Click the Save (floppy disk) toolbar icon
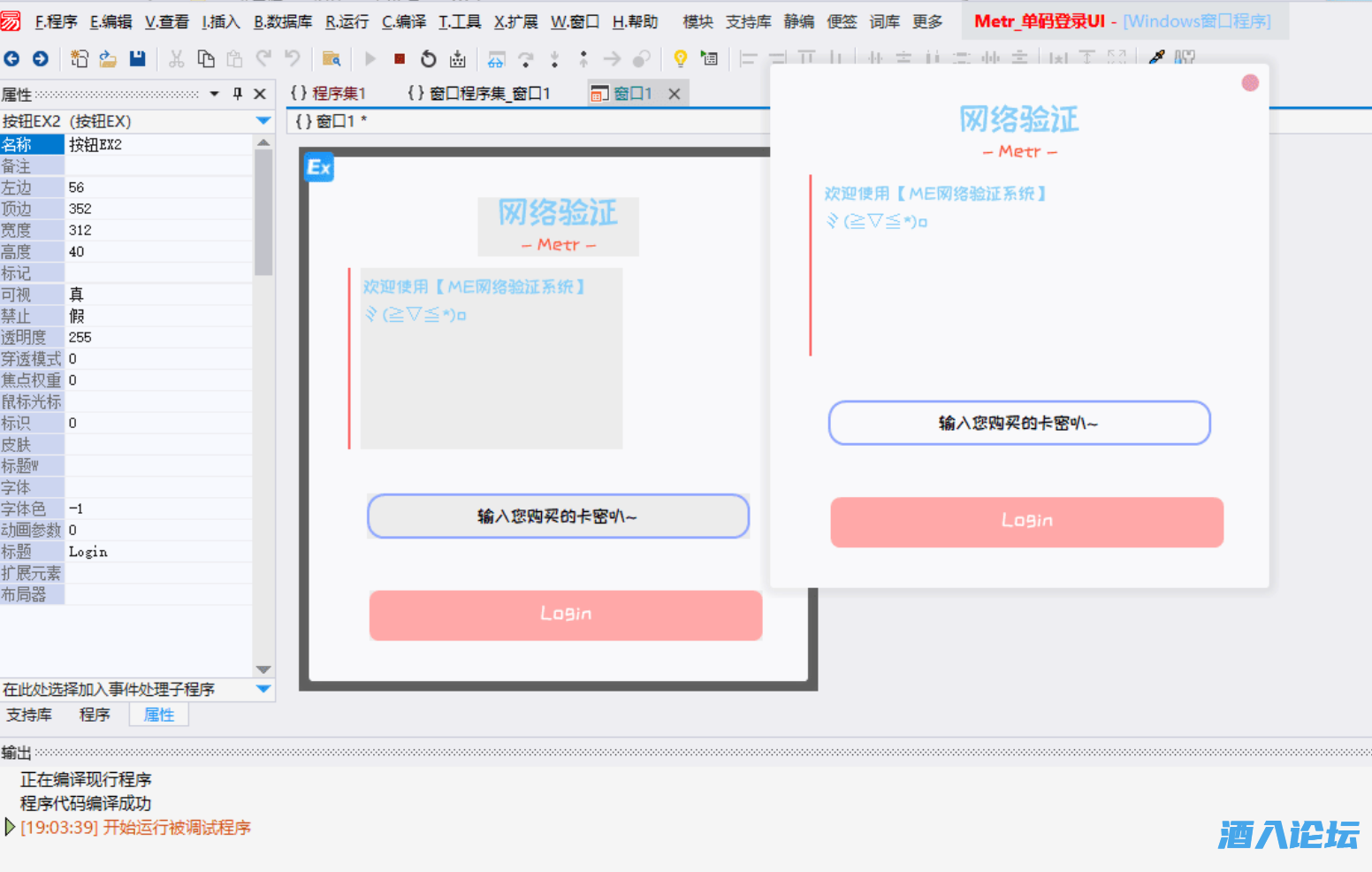Image resolution: width=1372 pixels, height=872 pixels. [137, 59]
